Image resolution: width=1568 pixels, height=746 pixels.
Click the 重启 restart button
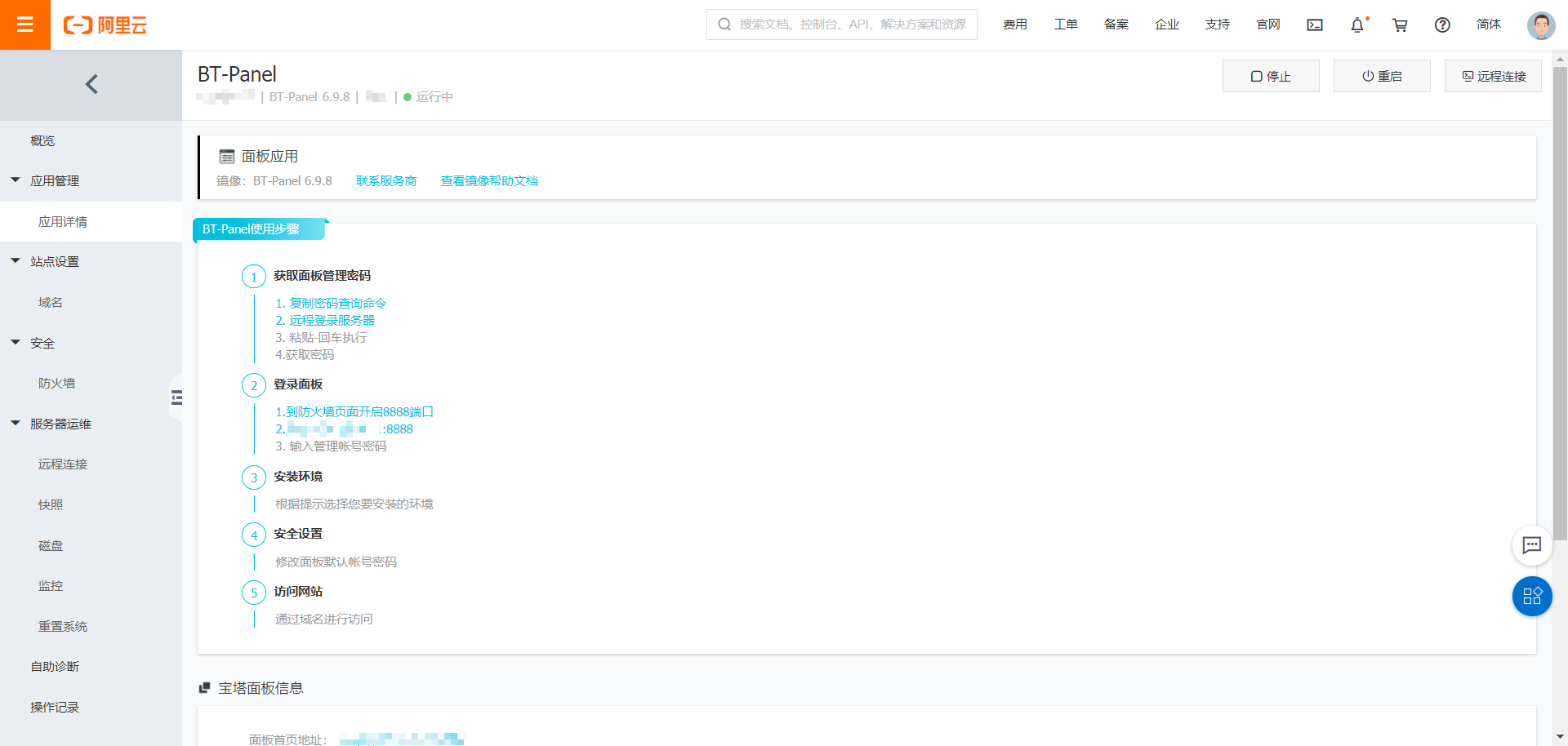1382,76
